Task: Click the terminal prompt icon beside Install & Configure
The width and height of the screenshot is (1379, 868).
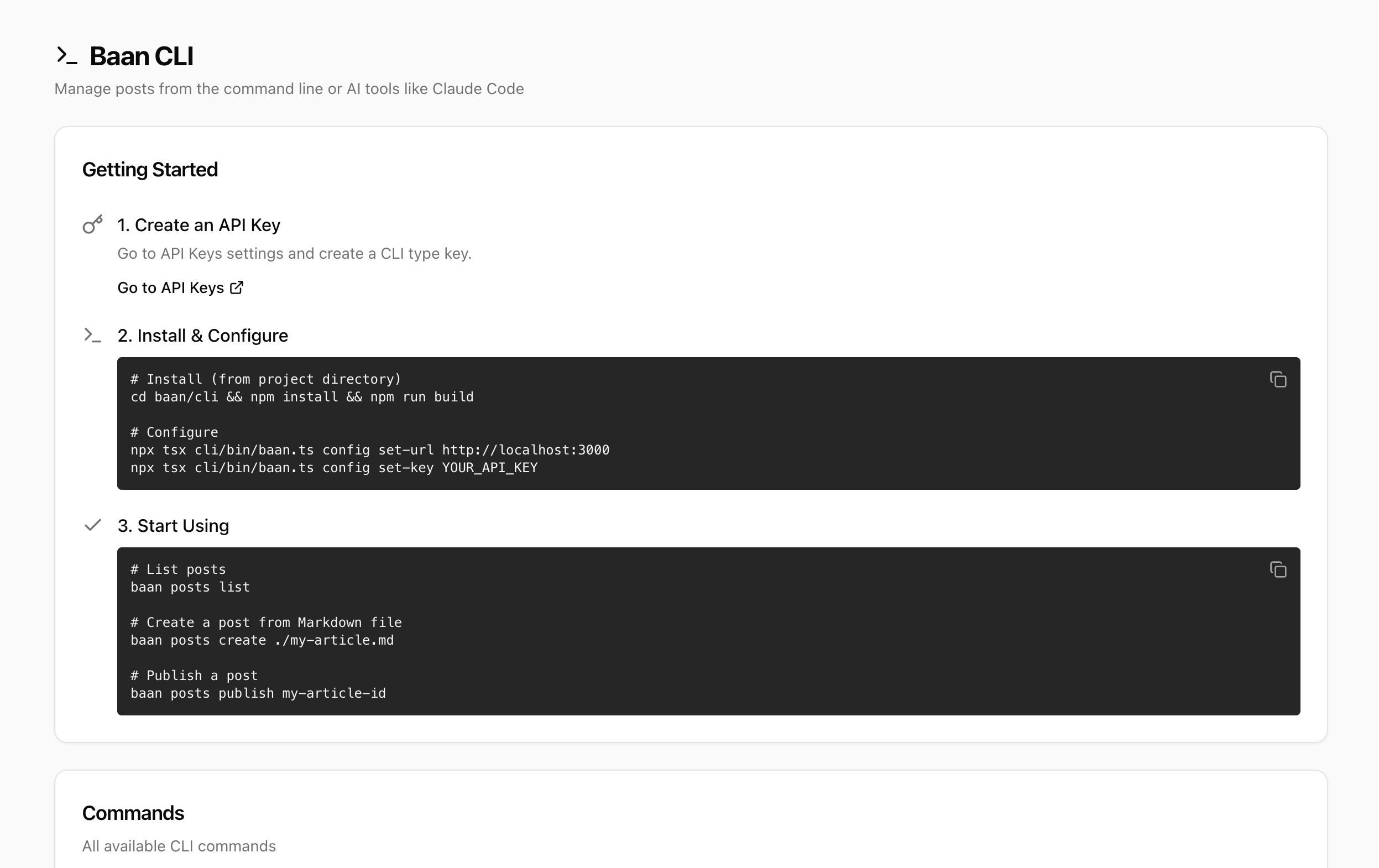Action: 93,335
